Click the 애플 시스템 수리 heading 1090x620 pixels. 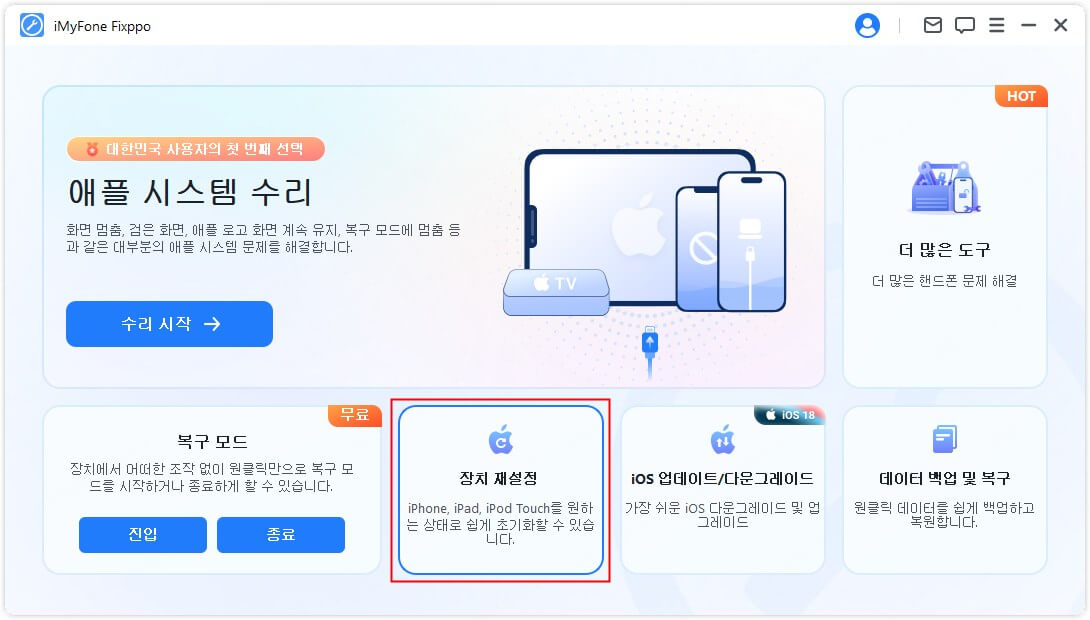point(189,193)
